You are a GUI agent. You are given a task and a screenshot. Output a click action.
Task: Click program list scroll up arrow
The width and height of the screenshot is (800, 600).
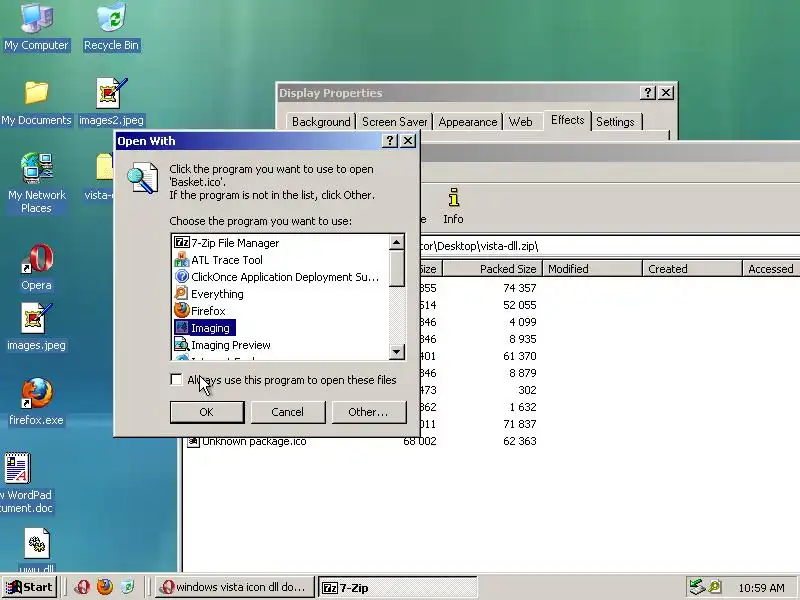[x=396, y=242]
